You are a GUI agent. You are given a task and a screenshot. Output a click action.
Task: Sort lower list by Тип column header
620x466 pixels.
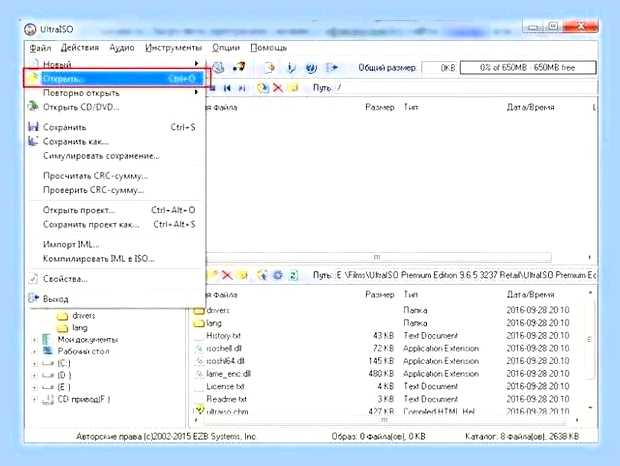point(411,294)
